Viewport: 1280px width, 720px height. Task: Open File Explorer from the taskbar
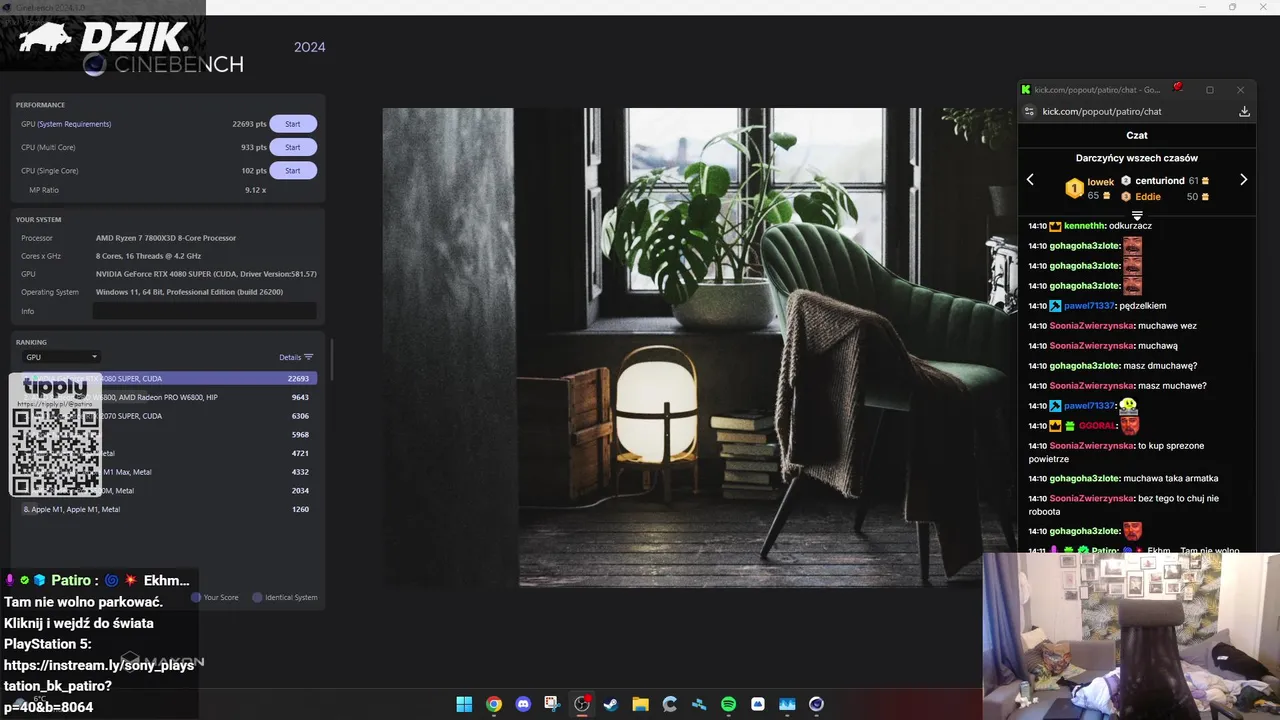click(x=640, y=704)
